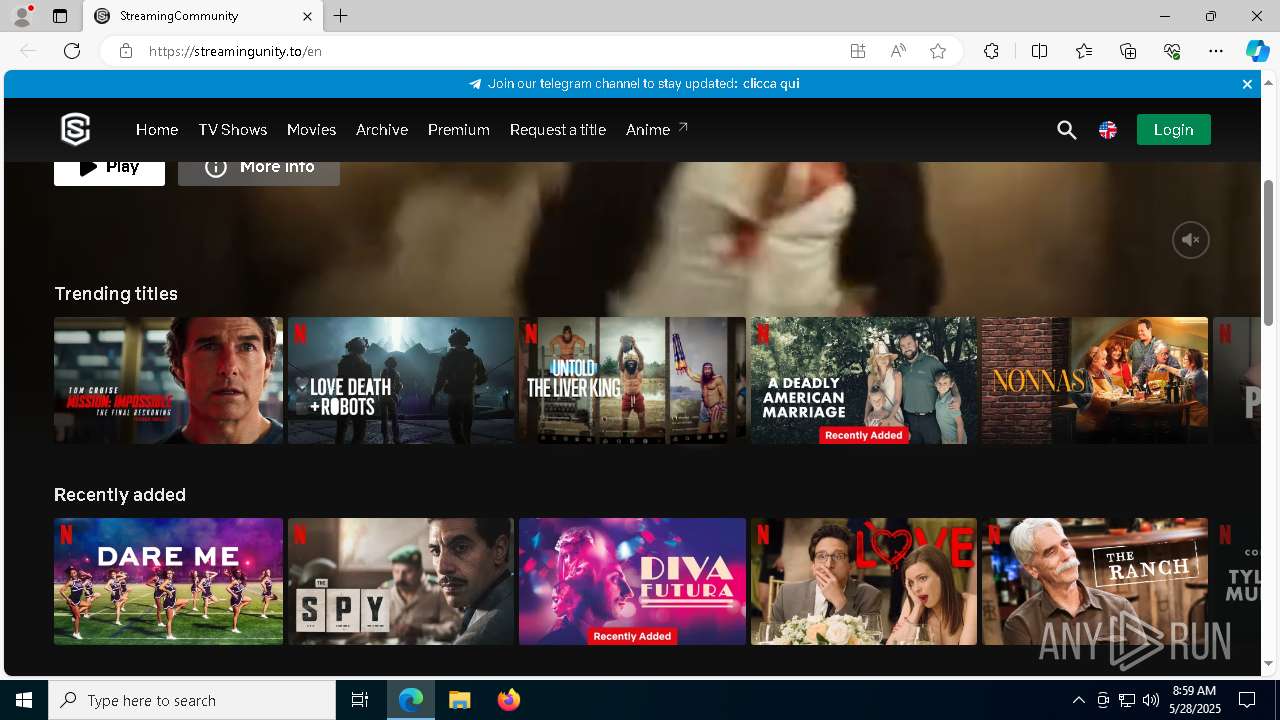This screenshot has width=1280, height=720.
Task: Open Love Death + Robots thumbnail
Action: click(x=401, y=380)
